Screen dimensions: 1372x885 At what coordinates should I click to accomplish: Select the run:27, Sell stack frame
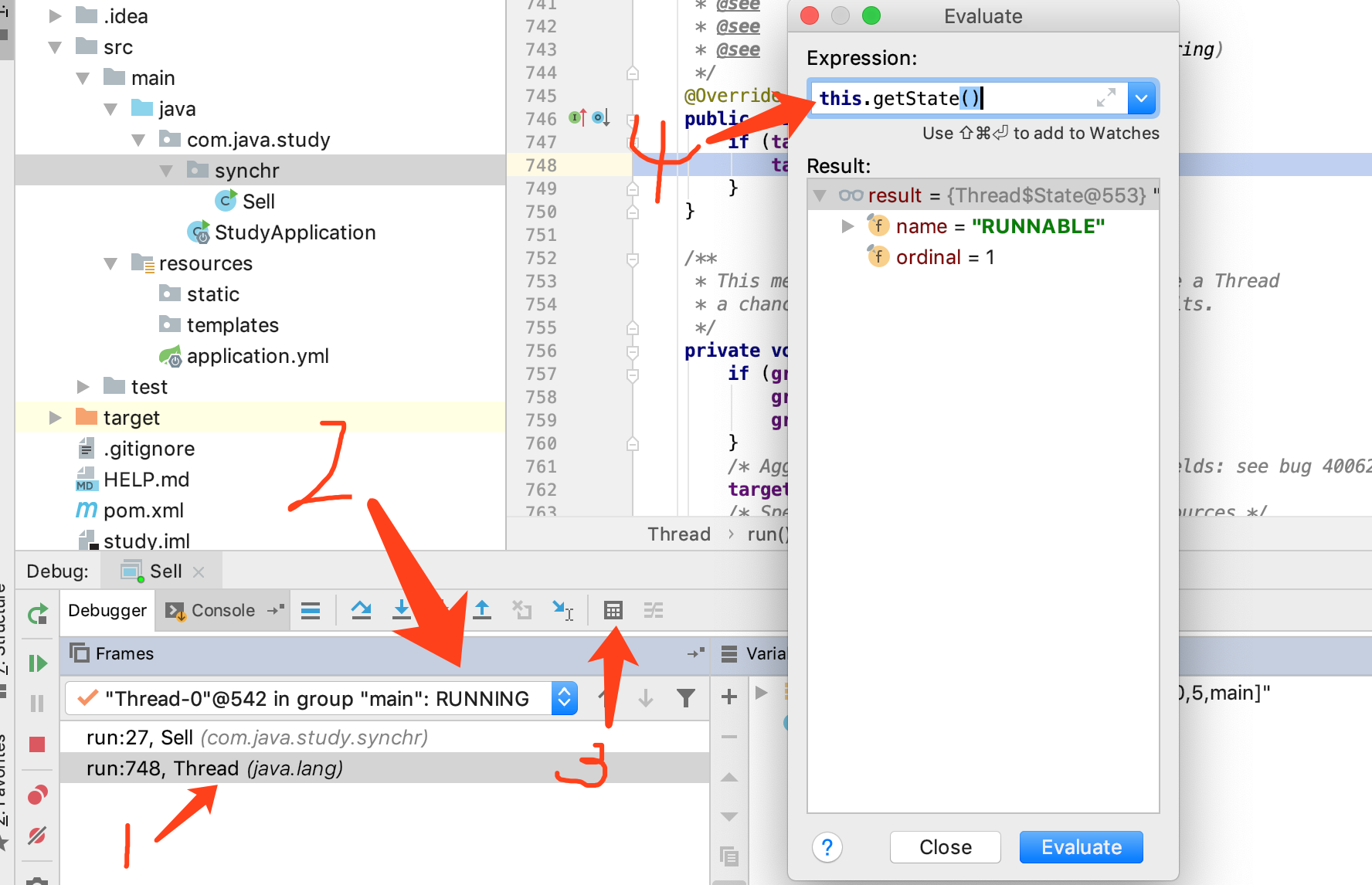(x=385, y=737)
